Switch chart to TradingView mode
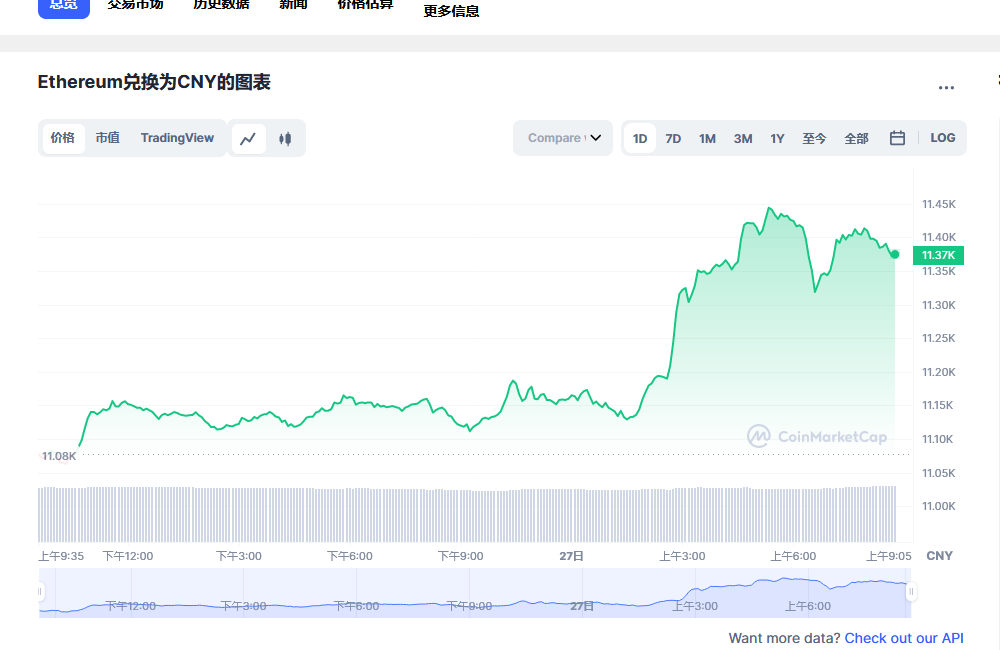This screenshot has width=1000, height=650. coord(177,138)
